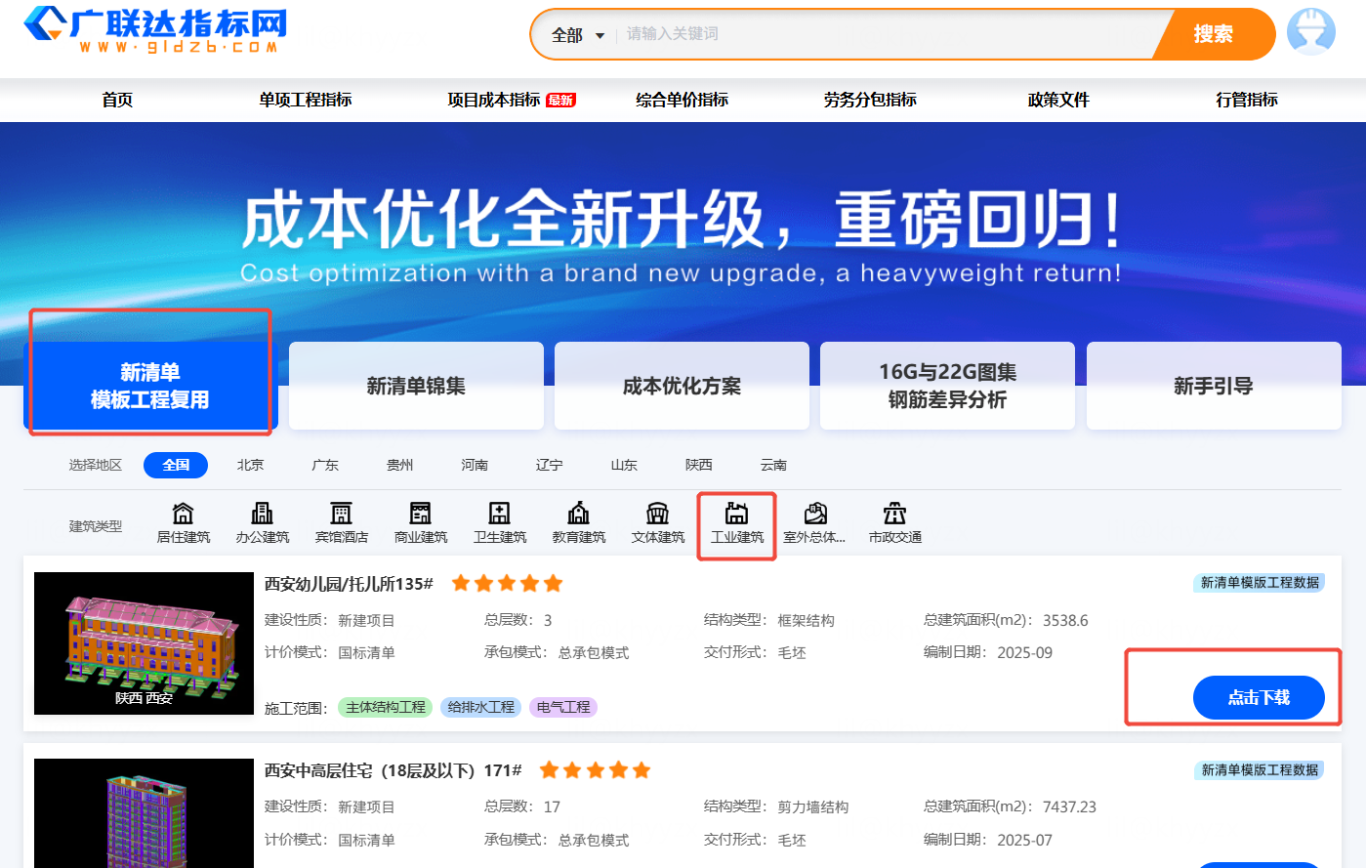The image size is (1366, 868).
Task: Select the 办公建筑 building type icon
Action: pos(261,522)
